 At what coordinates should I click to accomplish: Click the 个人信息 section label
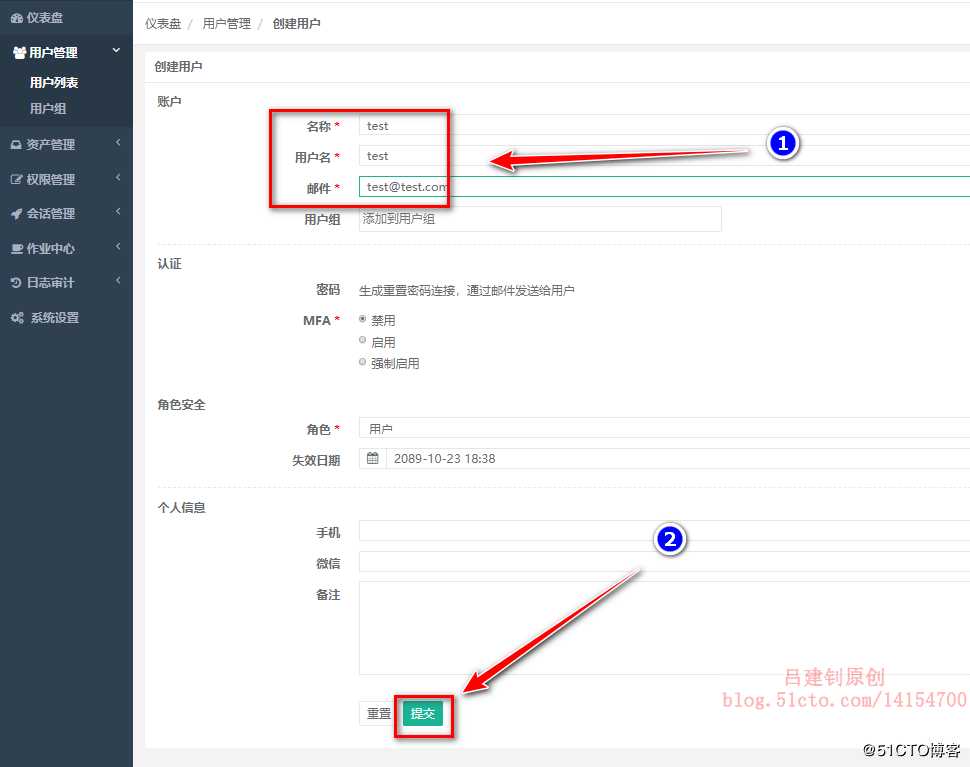coord(181,508)
